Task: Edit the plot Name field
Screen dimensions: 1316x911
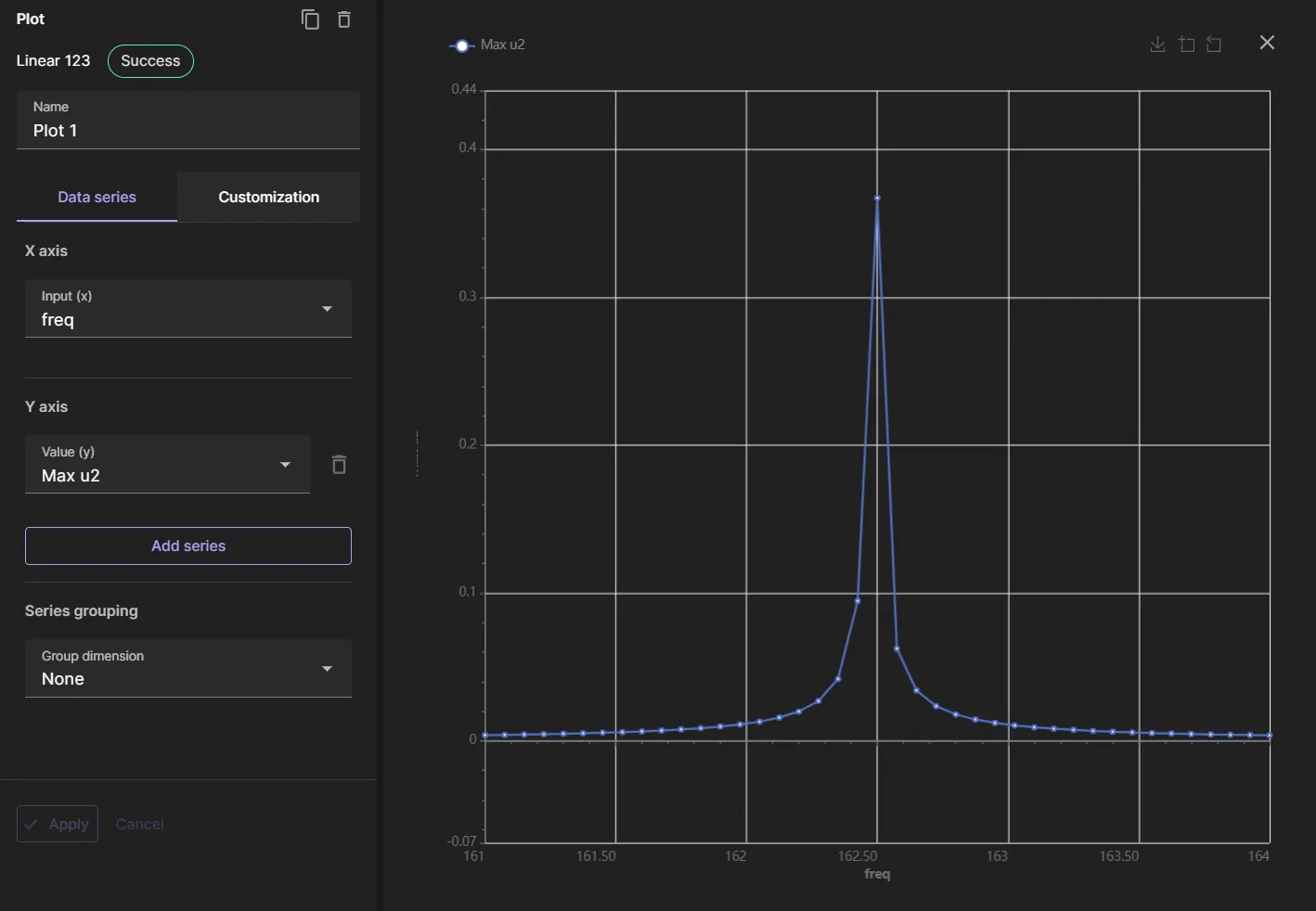Action: [x=188, y=120]
